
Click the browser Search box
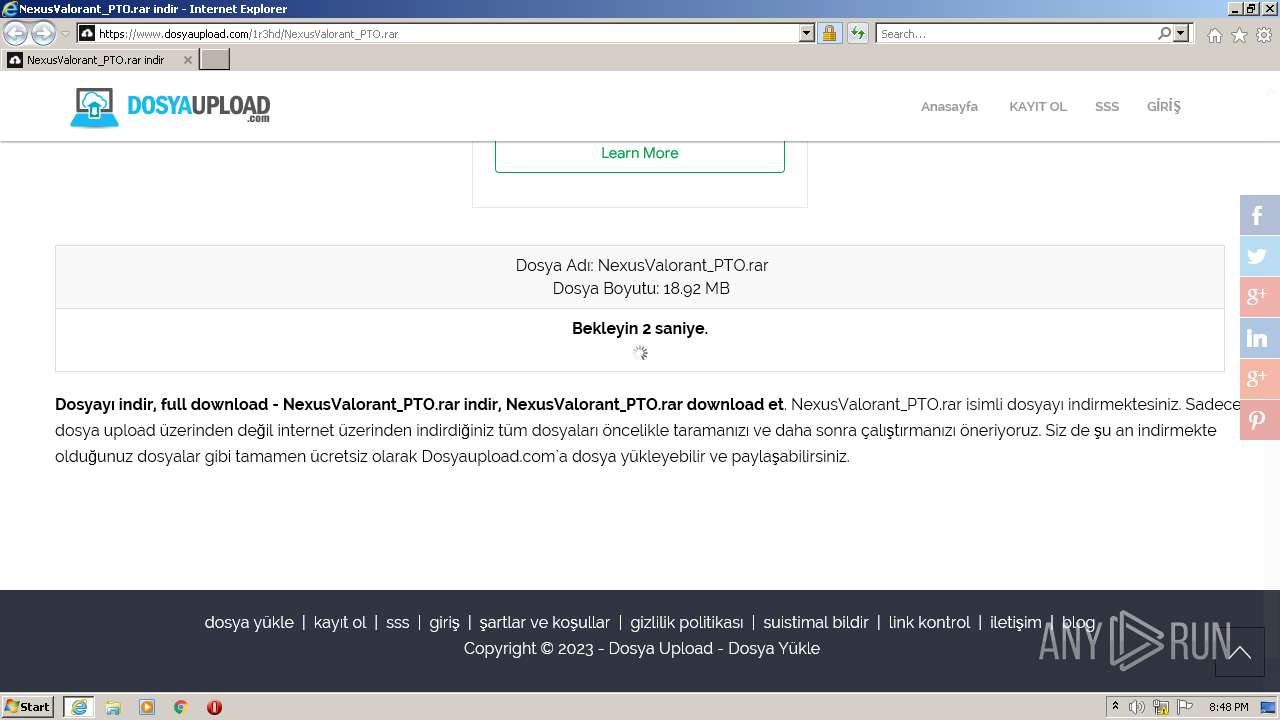click(x=1016, y=34)
